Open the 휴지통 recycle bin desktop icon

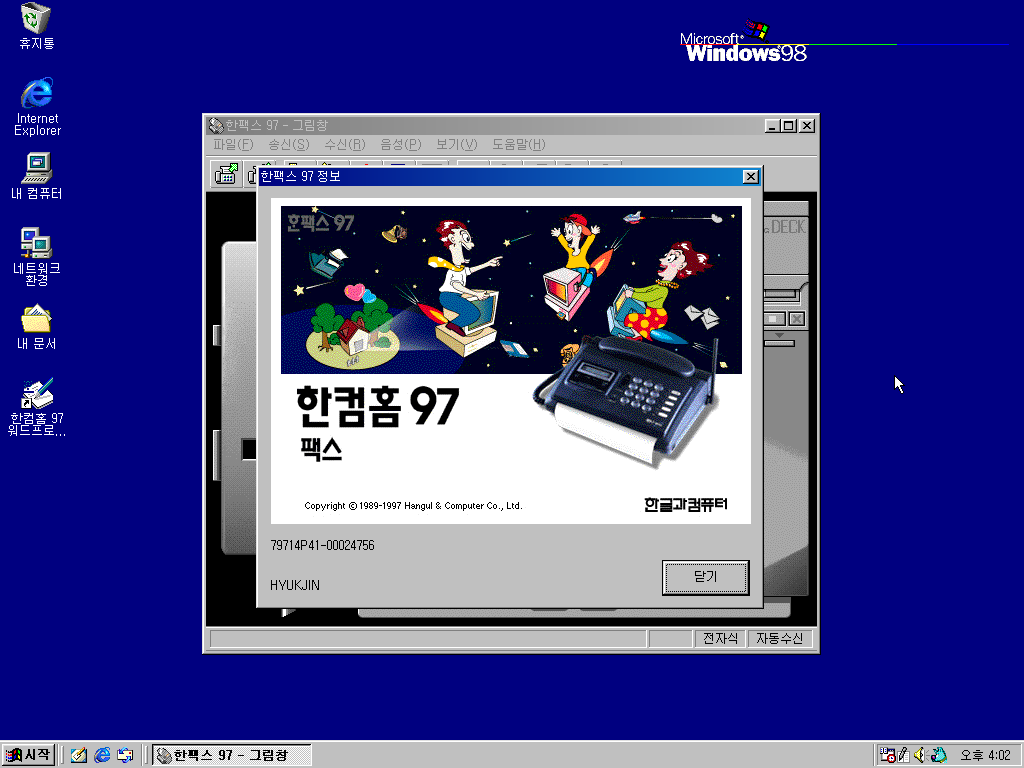click(37, 26)
